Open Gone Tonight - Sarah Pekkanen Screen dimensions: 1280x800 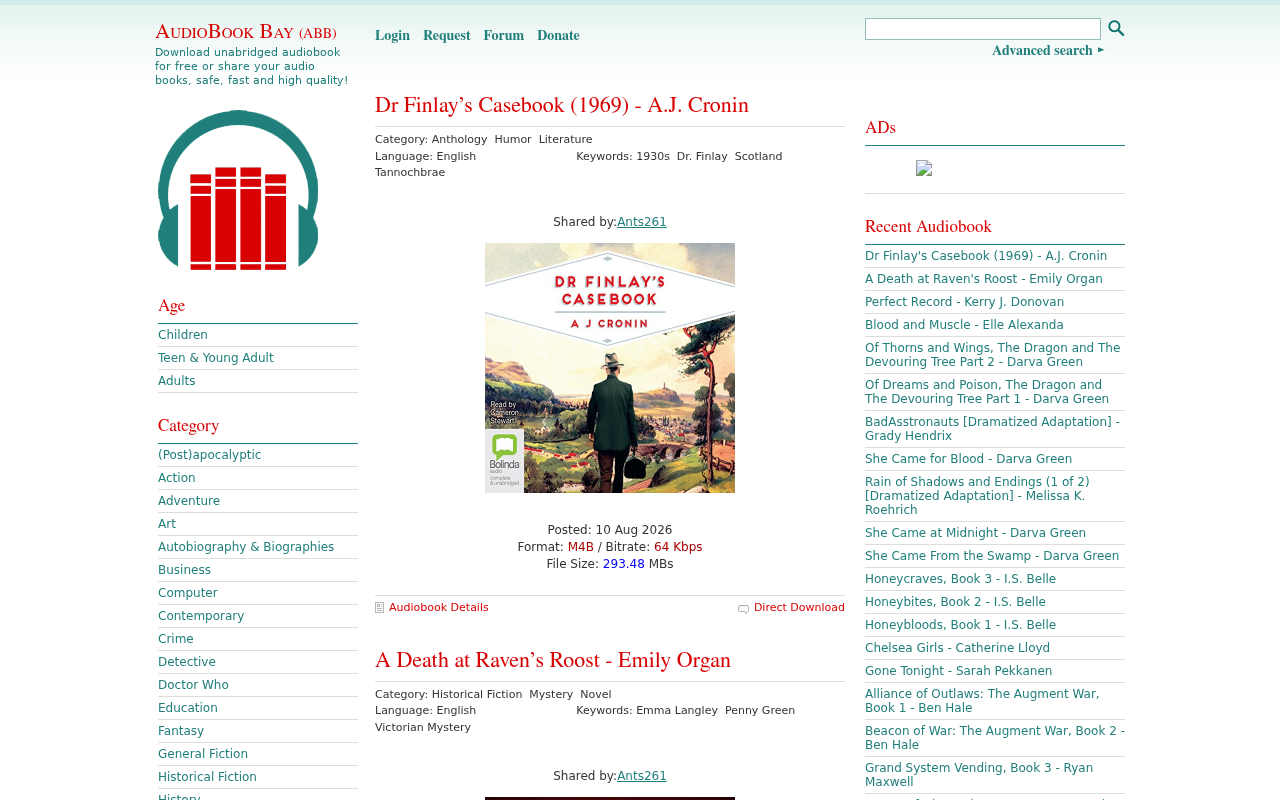958,671
